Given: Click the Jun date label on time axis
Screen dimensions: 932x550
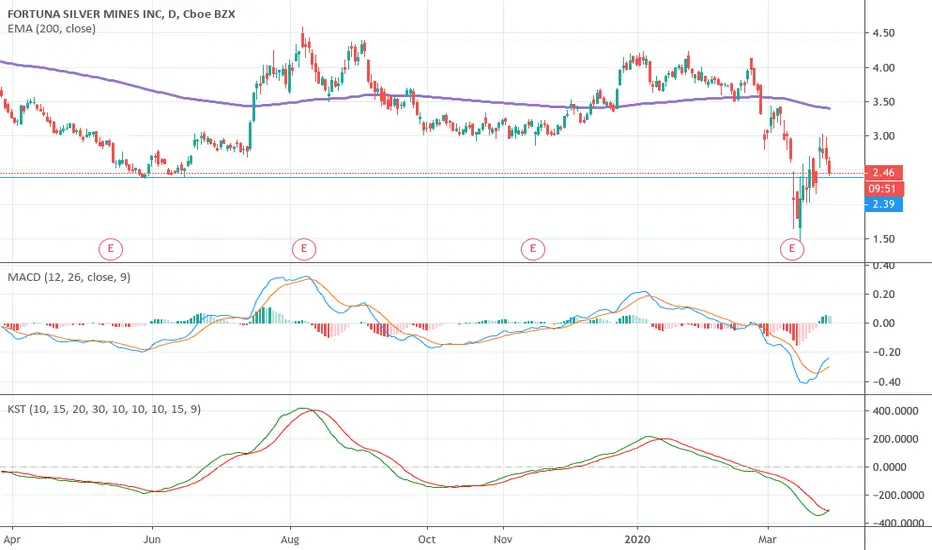Looking at the screenshot, I should (x=152, y=539).
